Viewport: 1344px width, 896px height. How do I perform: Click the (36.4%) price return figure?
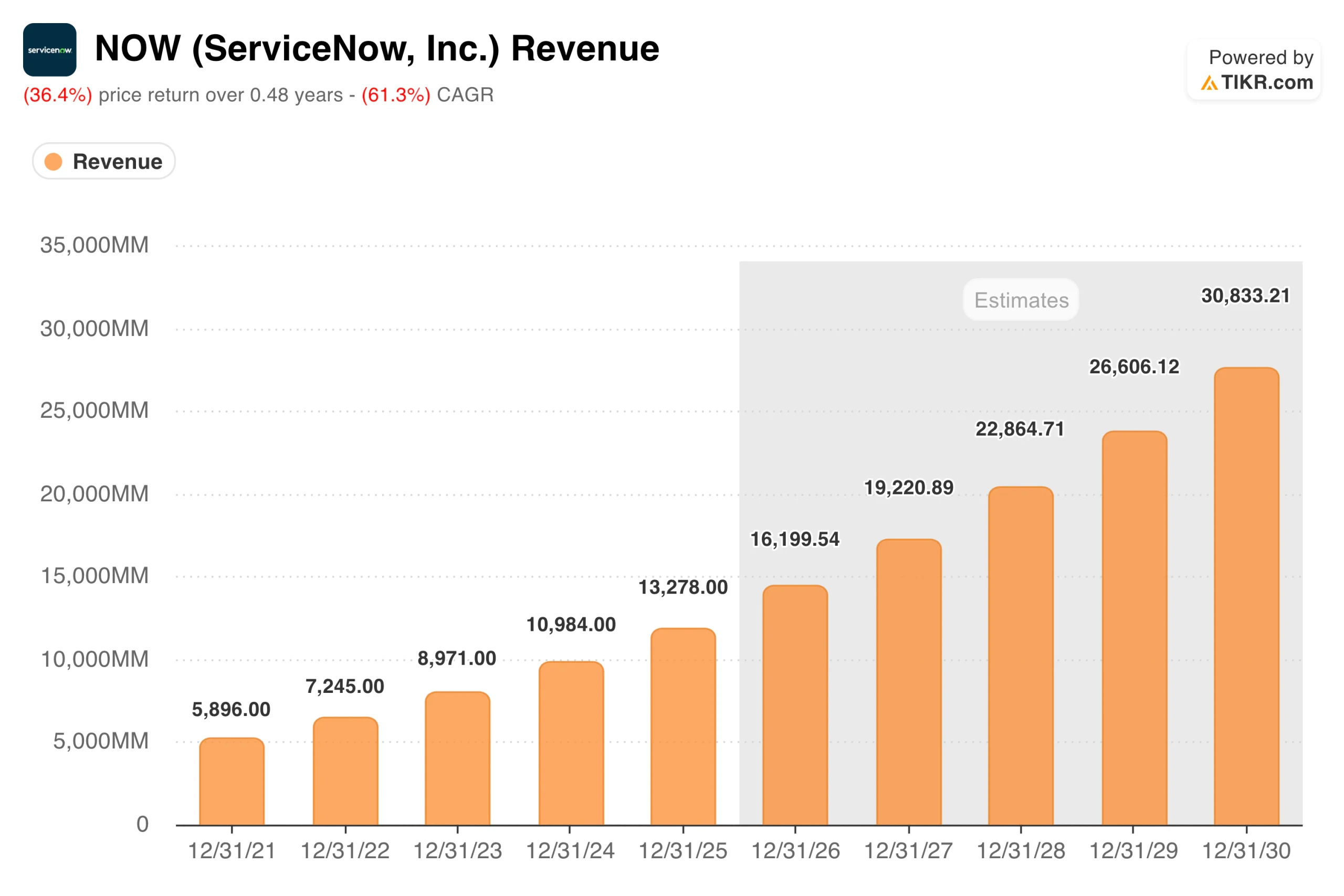point(57,95)
